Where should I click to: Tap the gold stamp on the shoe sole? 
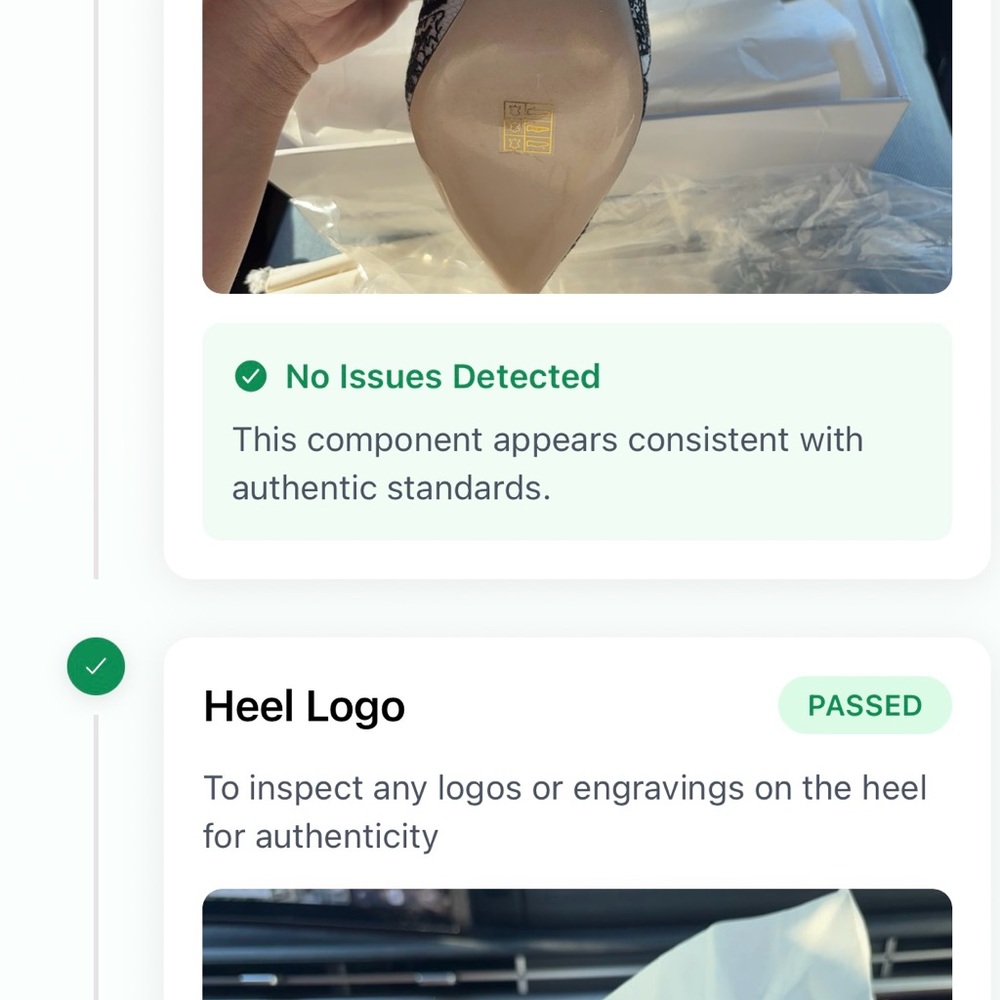click(x=526, y=128)
